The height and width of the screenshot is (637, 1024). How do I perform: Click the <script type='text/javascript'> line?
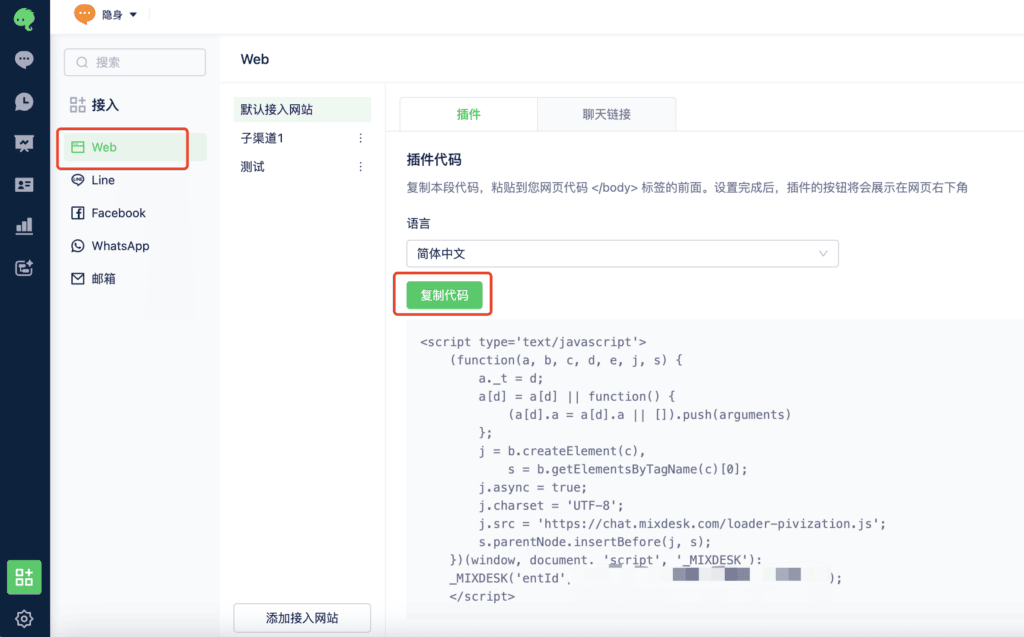533,342
